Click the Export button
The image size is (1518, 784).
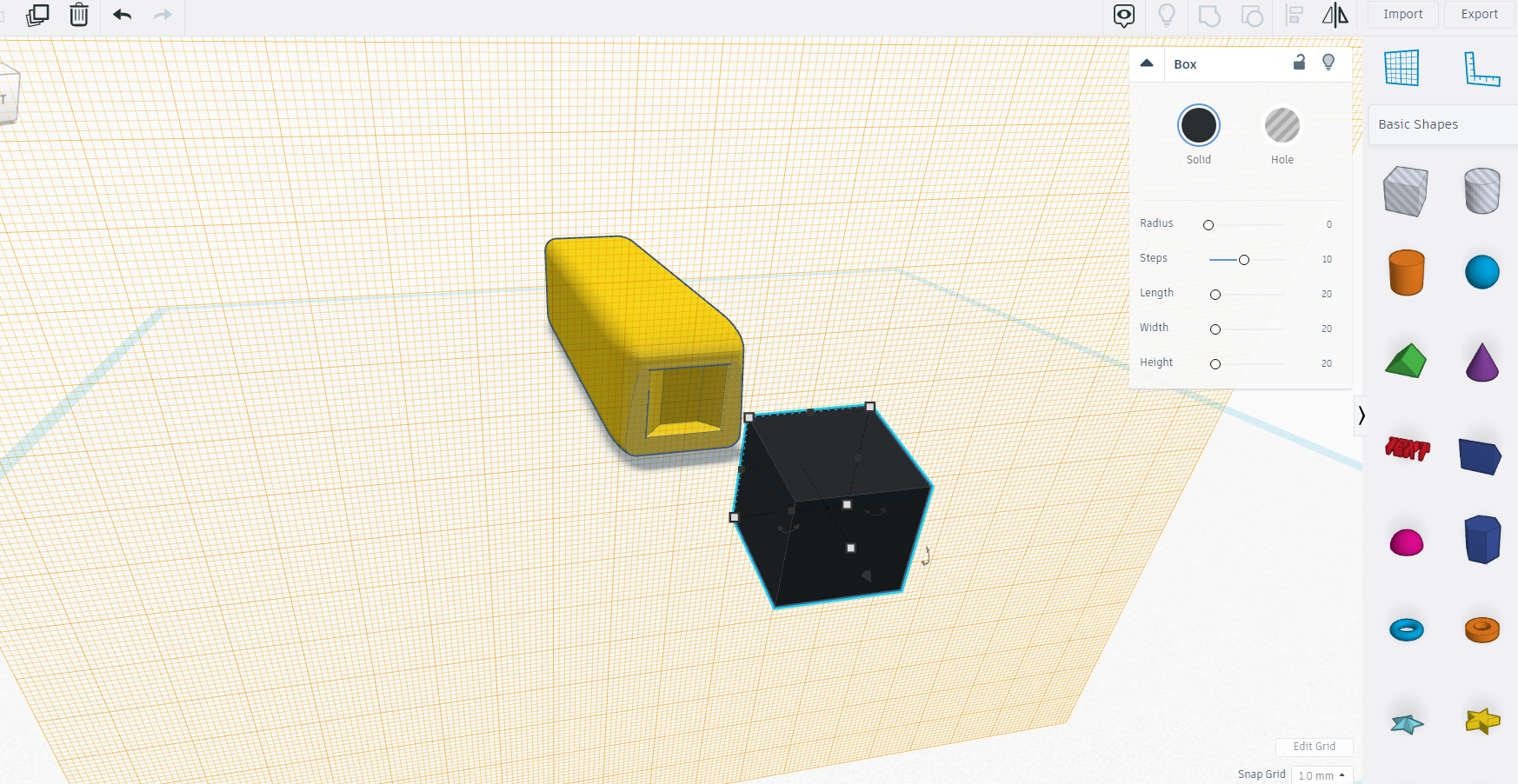pyautogui.click(x=1479, y=15)
